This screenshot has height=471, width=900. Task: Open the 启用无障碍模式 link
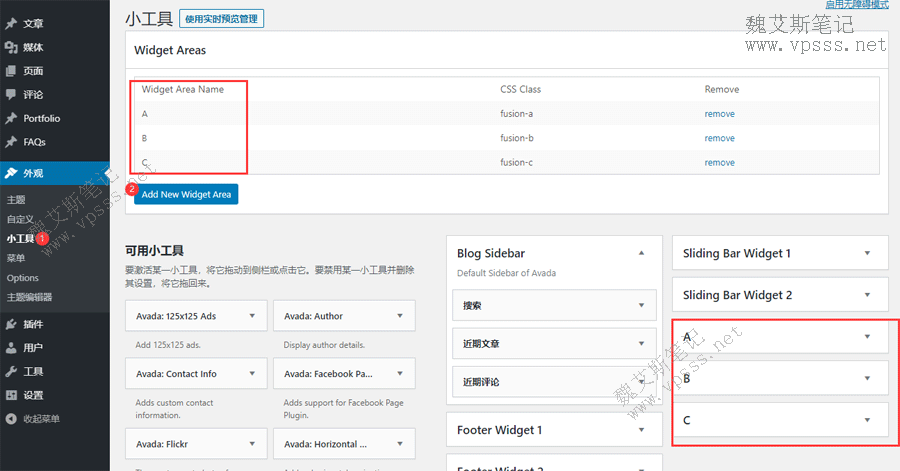tap(857, 5)
